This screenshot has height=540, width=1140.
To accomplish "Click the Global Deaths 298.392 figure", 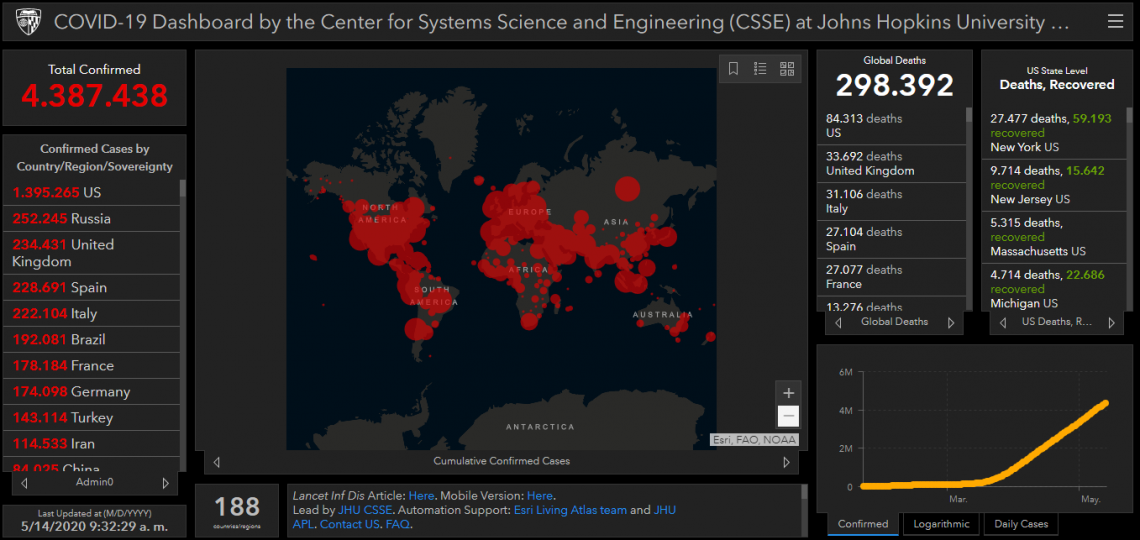I will pyautogui.click(x=894, y=85).
